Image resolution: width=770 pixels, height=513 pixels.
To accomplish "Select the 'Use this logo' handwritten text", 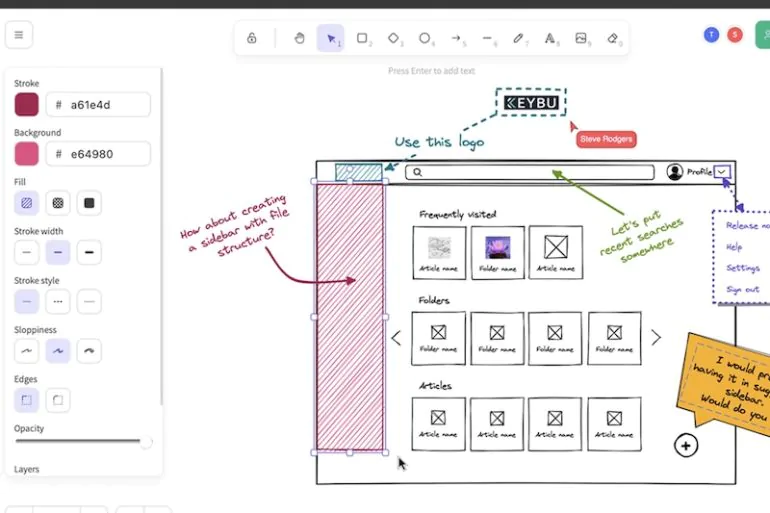I will pyautogui.click(x=440, y=142).
